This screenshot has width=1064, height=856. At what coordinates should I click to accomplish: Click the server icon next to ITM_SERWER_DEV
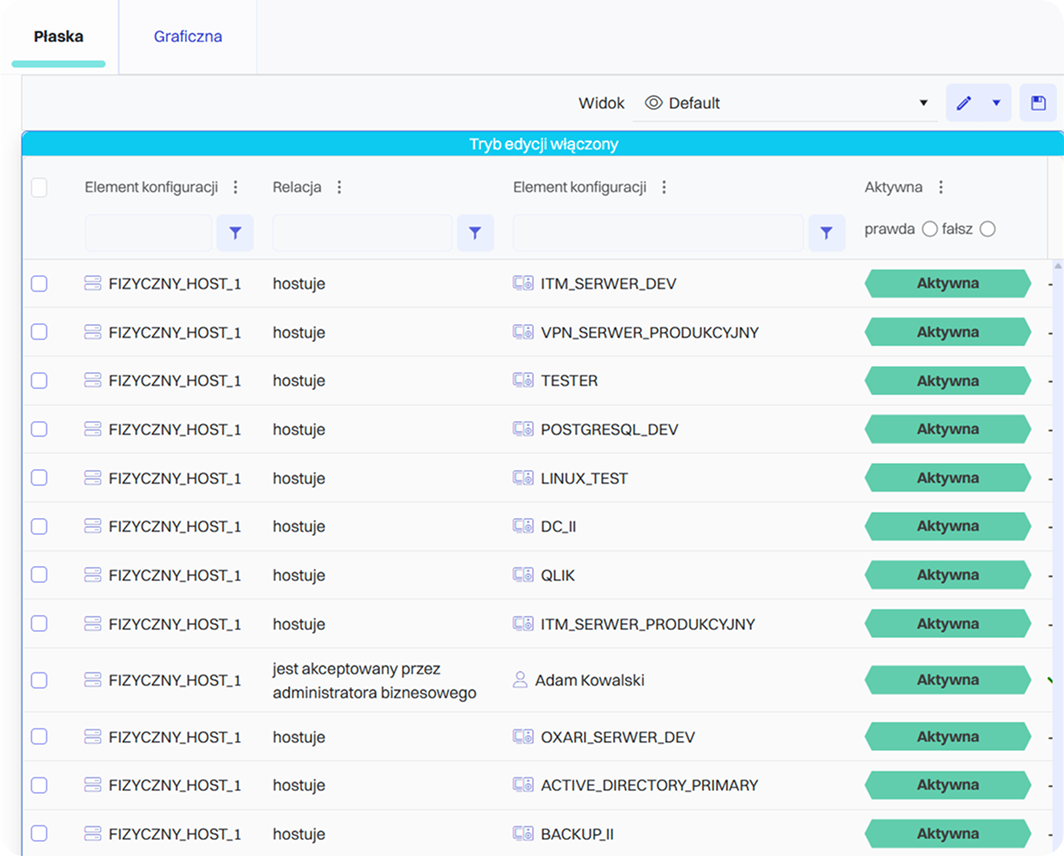[x=523, y=284]
